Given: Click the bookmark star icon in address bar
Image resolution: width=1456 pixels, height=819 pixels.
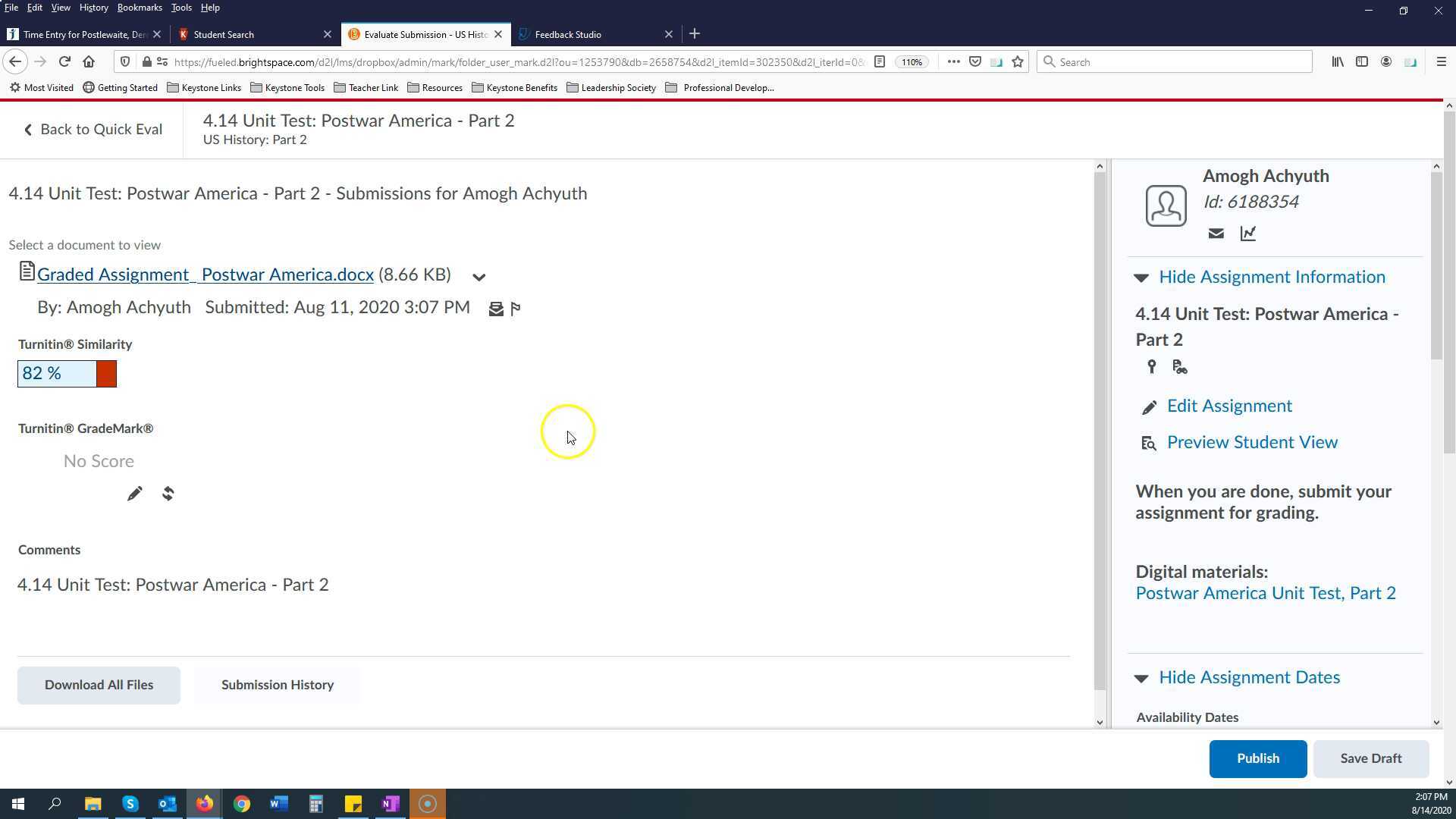Looking at the screenshot, I should point(1018,62).
